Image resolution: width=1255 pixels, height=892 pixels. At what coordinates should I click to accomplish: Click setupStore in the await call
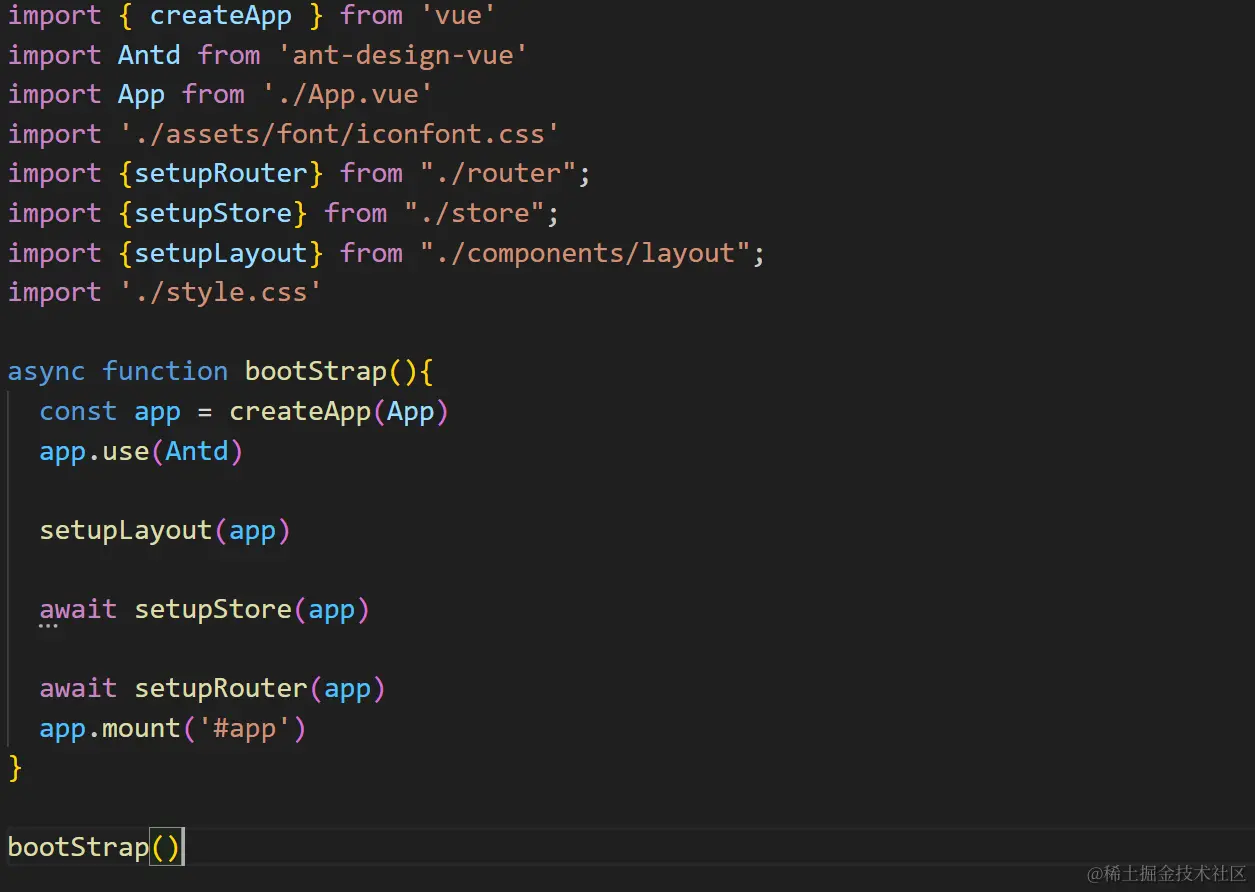coord(213,610)
